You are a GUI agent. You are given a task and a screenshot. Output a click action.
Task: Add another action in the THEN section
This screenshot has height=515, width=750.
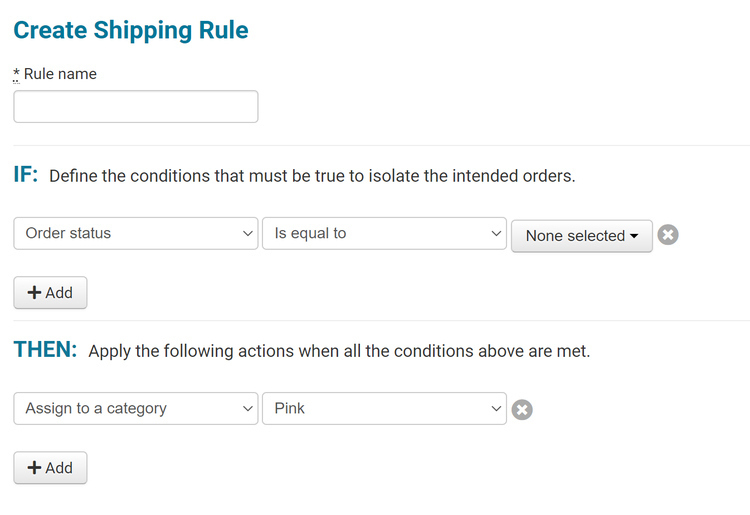click(50, 468)
